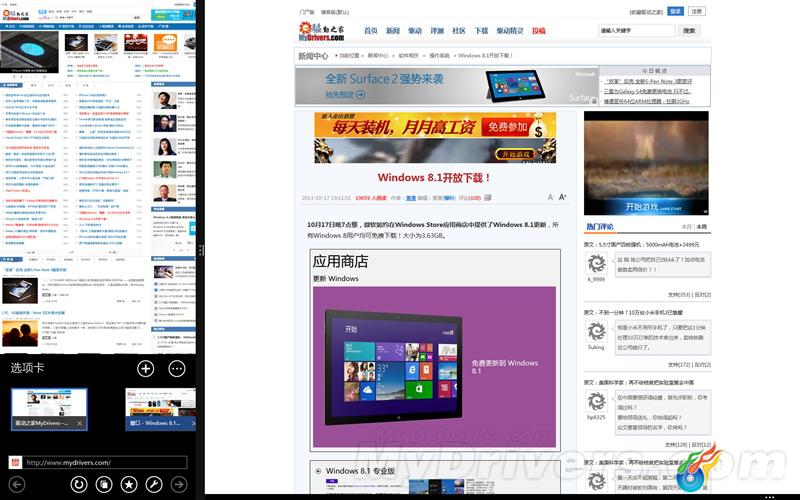800x500 pixels.
Task: Click avatar of user liuking
Action: pyautogui.click(x=596, y=332)
